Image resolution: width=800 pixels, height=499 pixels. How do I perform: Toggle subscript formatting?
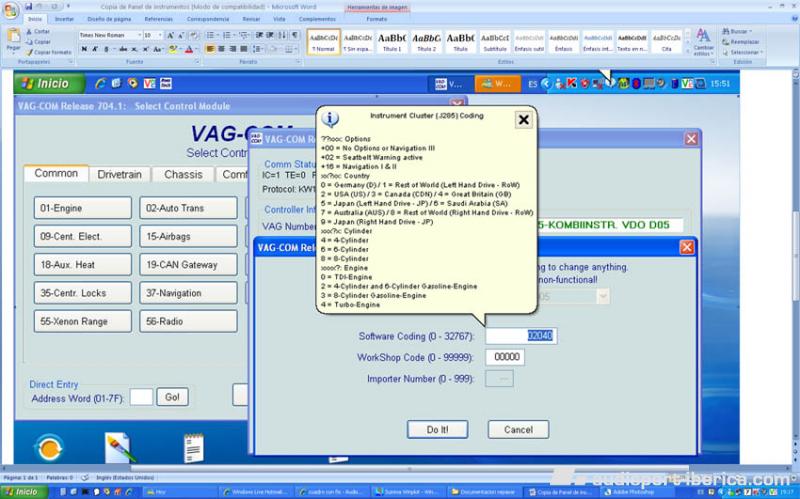pyautogui.click(x=134, y=49)
